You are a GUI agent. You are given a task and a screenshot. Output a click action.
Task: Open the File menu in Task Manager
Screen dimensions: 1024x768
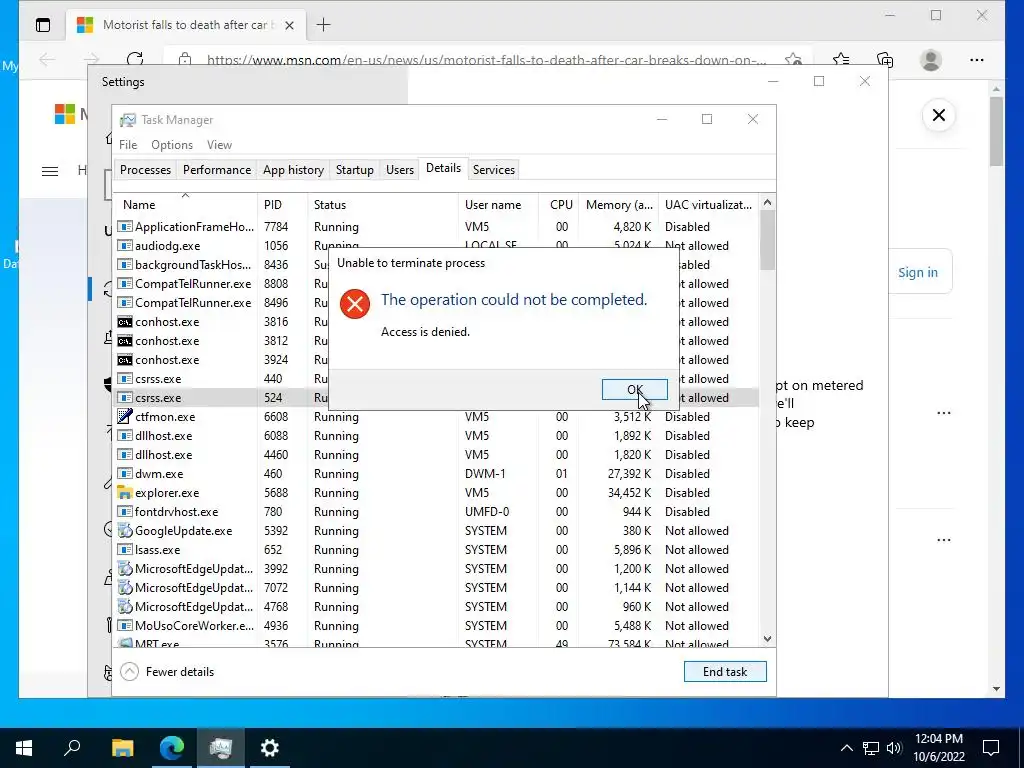point(128,145)
